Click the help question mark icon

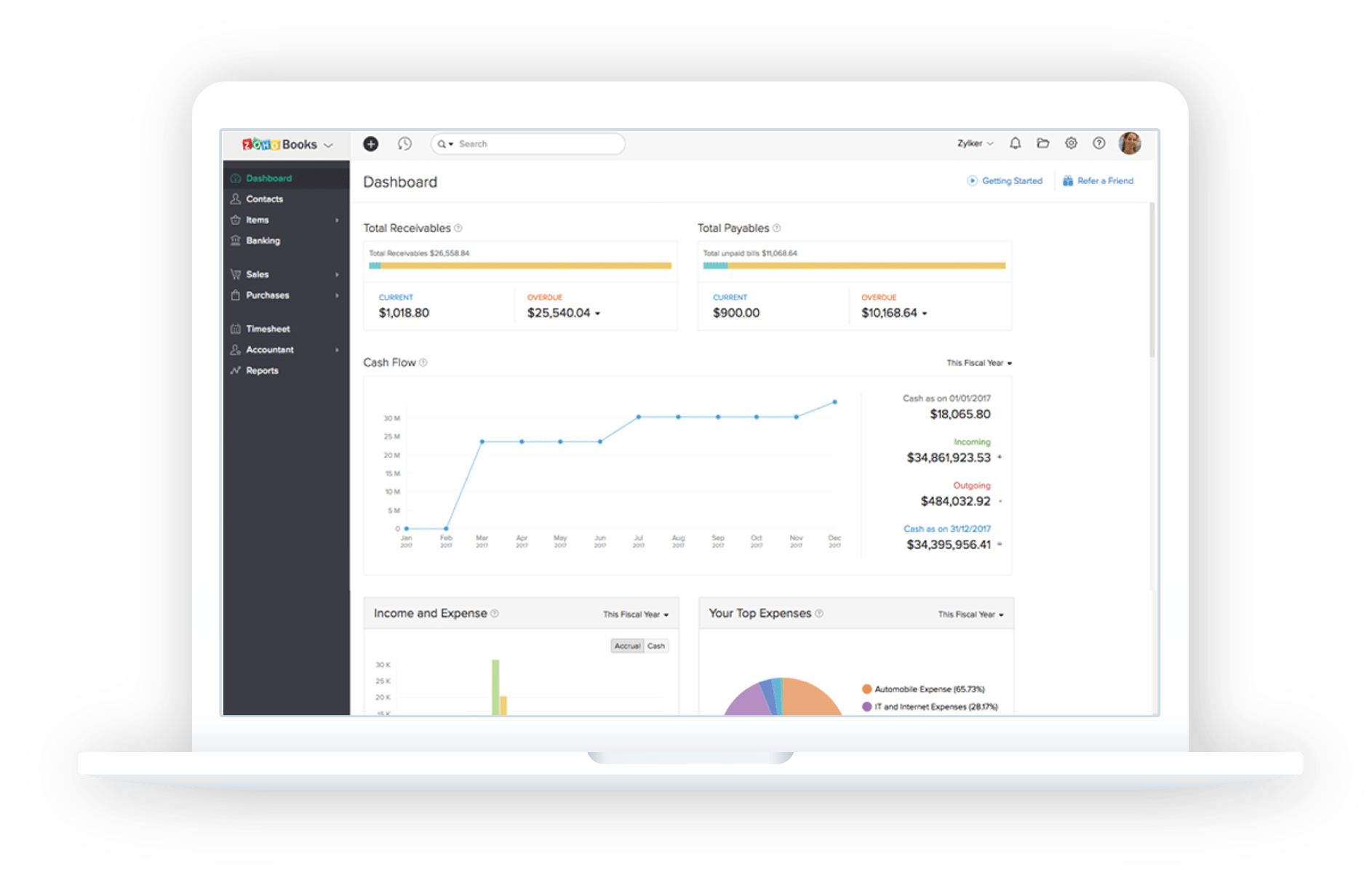pos(1098,143)
